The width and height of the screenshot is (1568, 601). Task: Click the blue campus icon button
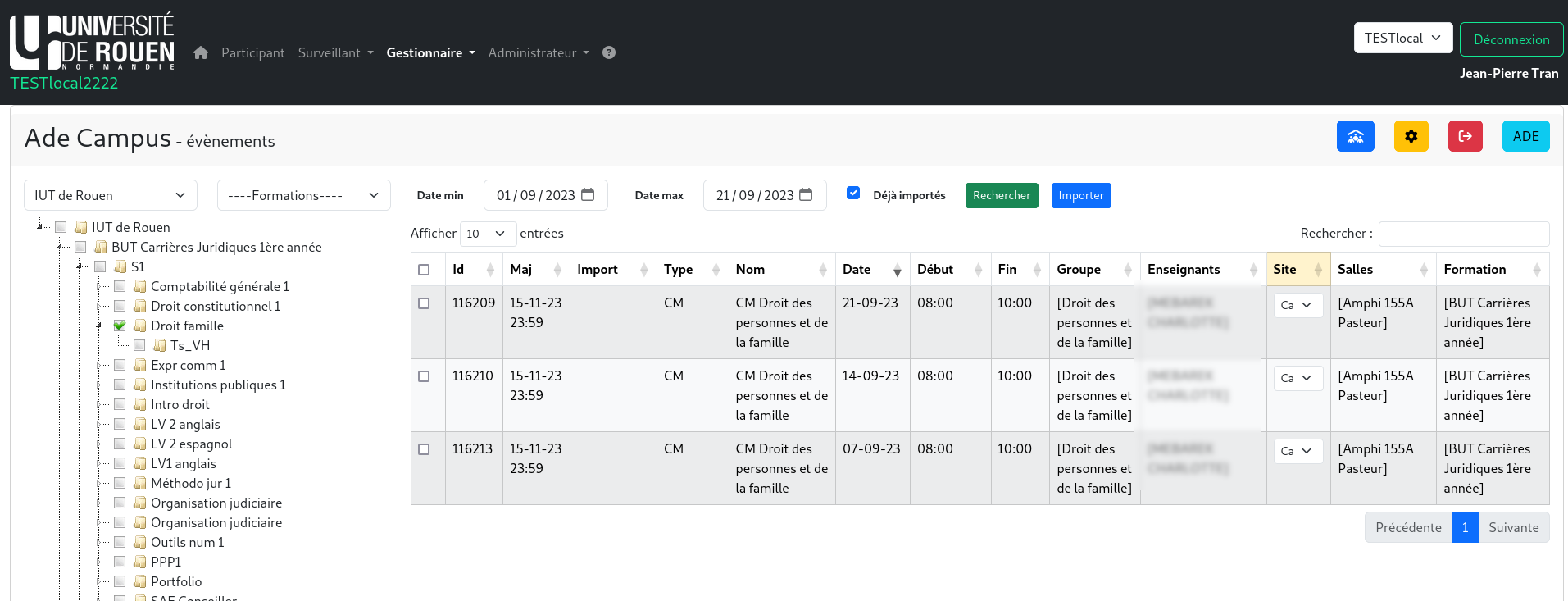click(x=1355, y=136)
